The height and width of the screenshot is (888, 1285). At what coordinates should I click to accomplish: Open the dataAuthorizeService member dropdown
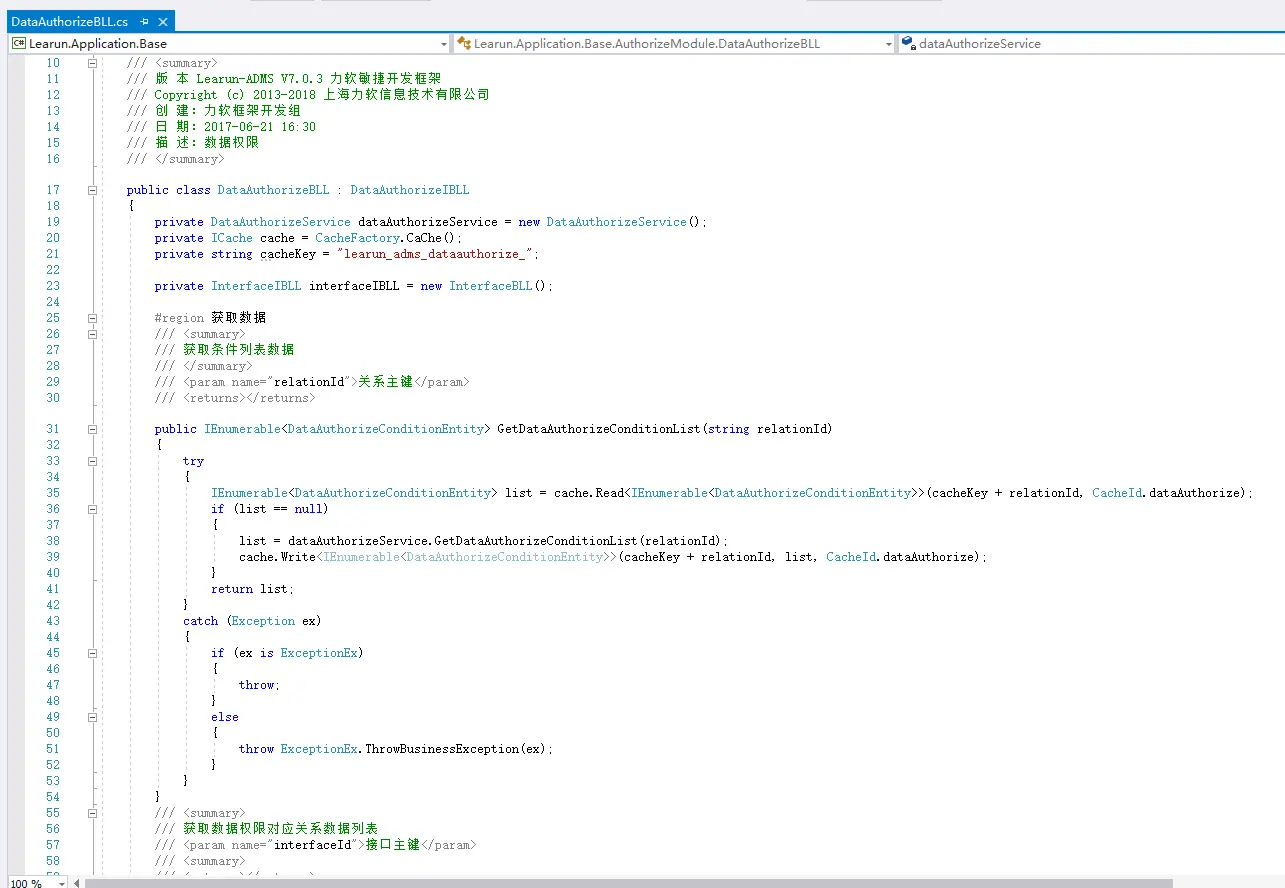tap(1090, 43)
